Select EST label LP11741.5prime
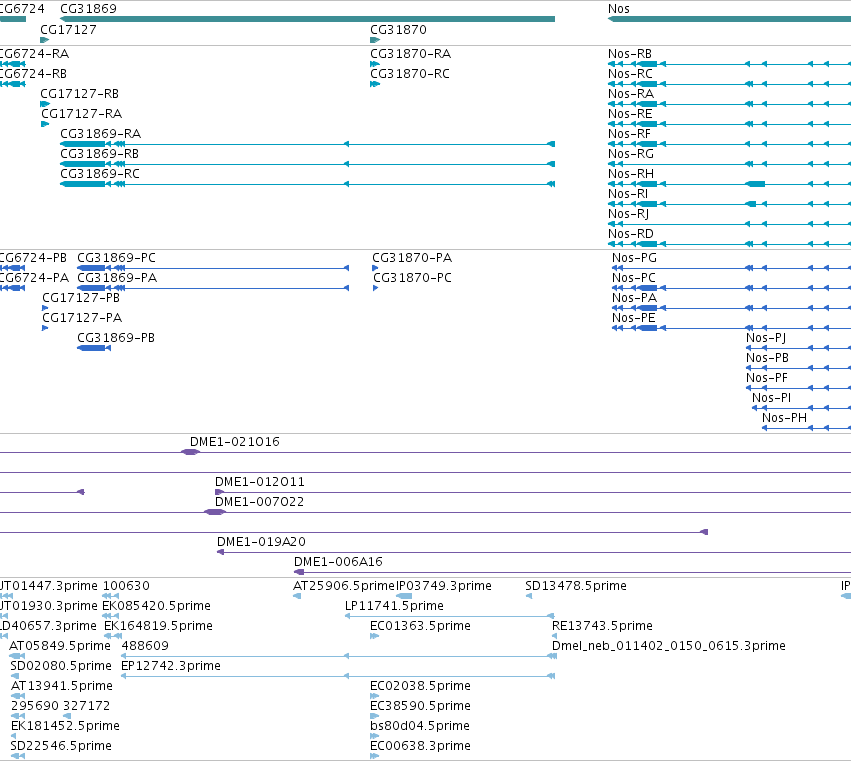Image resolution: width=851 pixels, height=761 pixels. pyautogui.click(x=395, y=606)
